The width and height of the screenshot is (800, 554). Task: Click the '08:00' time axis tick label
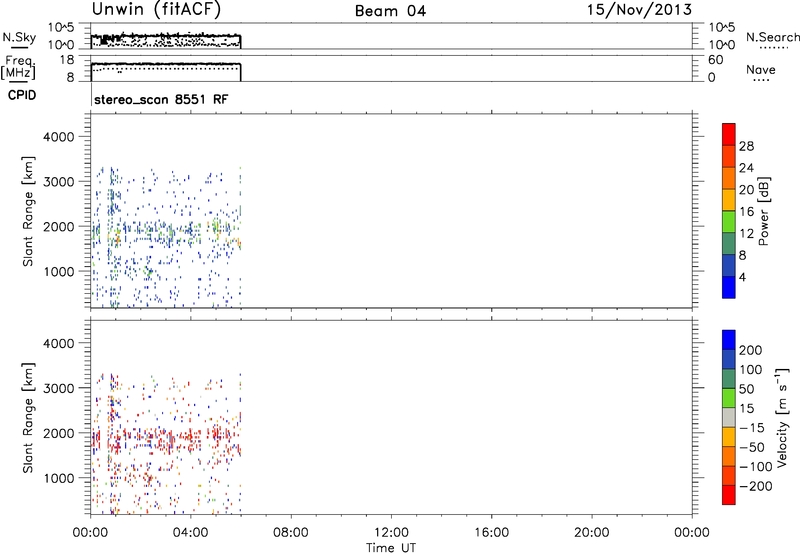click(290, 533)
